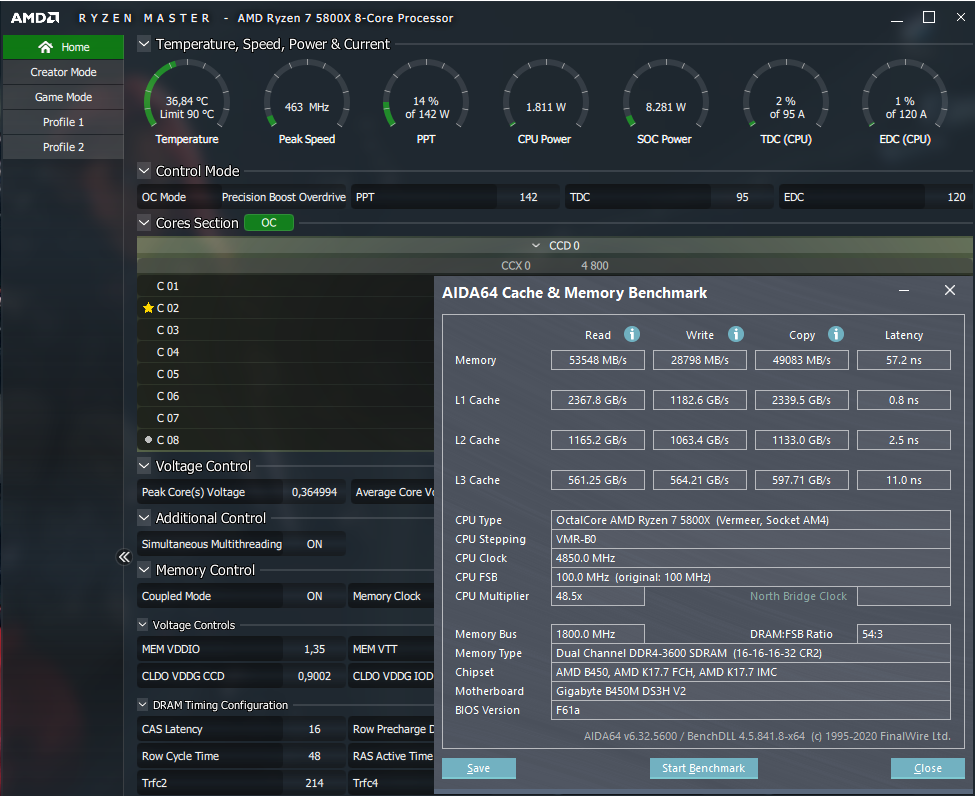
Task: Collapse the Memory Control section
Action: pyautogui.click(x=144, y=569)
